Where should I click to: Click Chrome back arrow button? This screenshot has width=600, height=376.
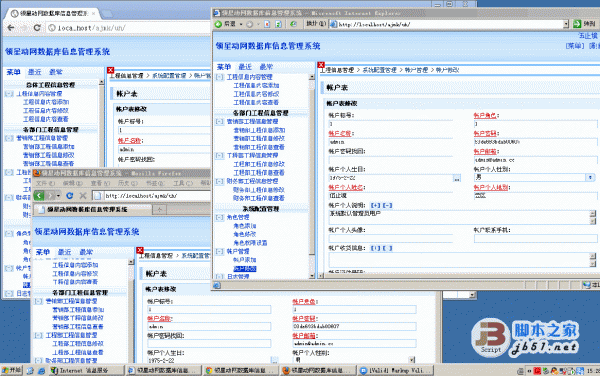(11, 28)
